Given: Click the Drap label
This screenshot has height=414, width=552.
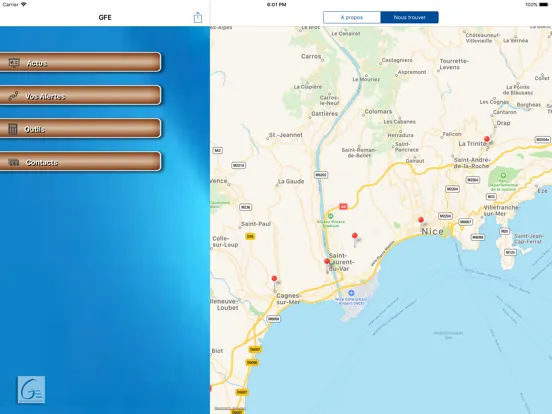Looking at the screenshot, I should click(503, 123).
